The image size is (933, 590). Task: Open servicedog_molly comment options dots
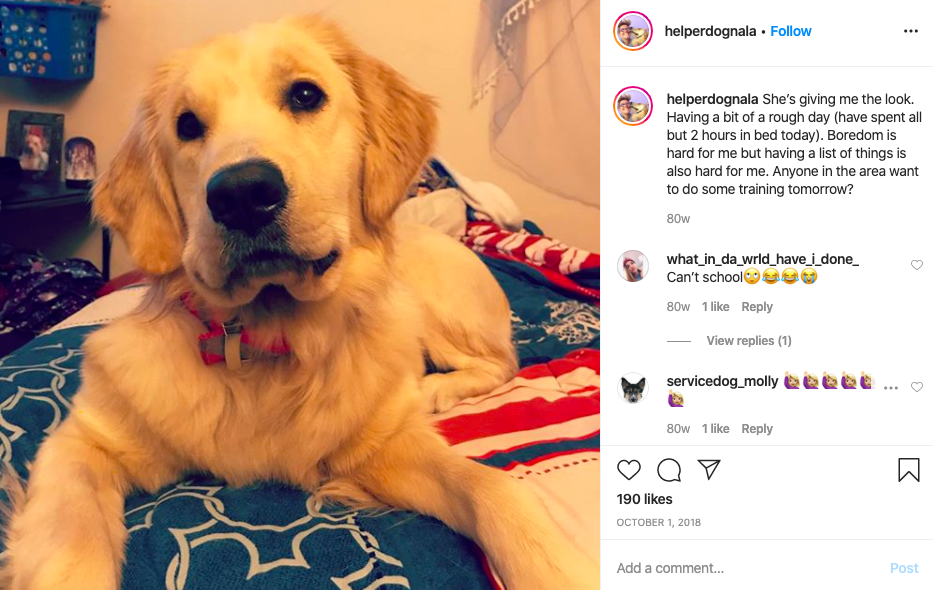pyautogui.click(x=891, y=388)
